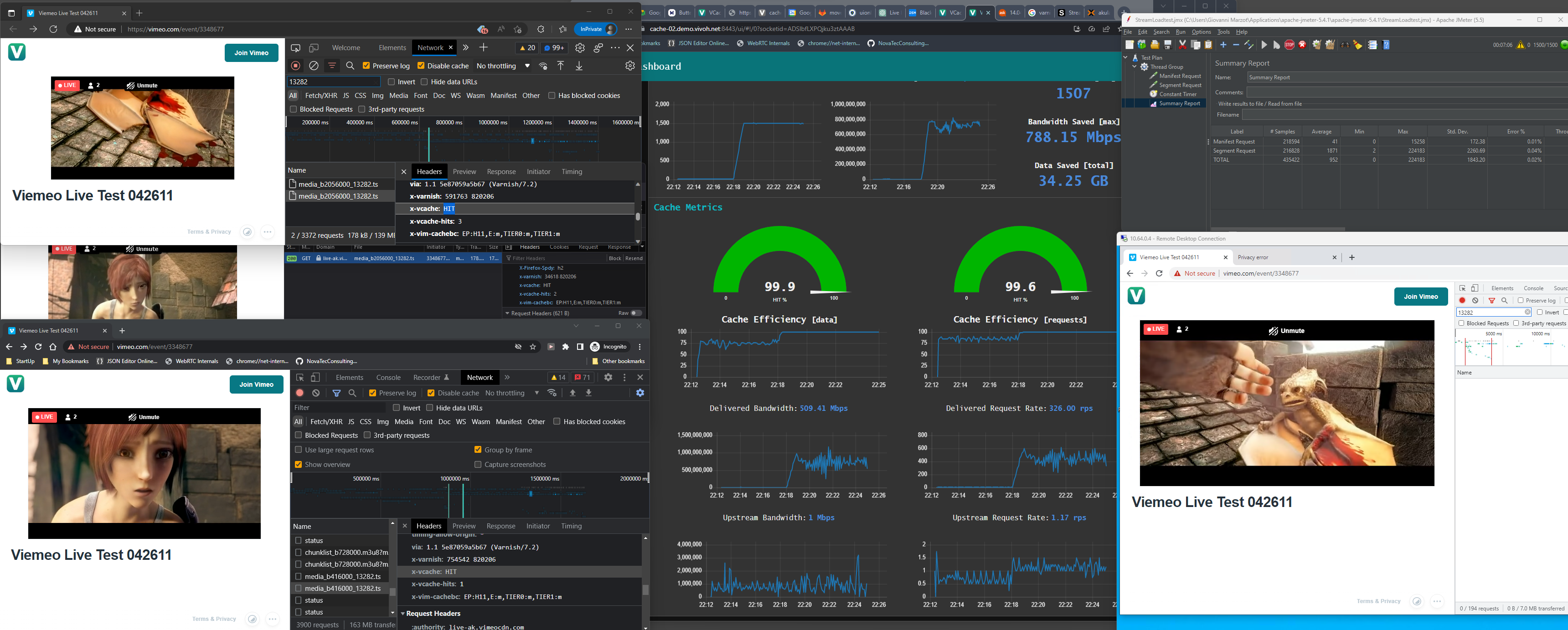Stop network recording in Edge DevTools
This screenshot has width=1568, height=630.
pyautogui.click(x=296, y=66)
